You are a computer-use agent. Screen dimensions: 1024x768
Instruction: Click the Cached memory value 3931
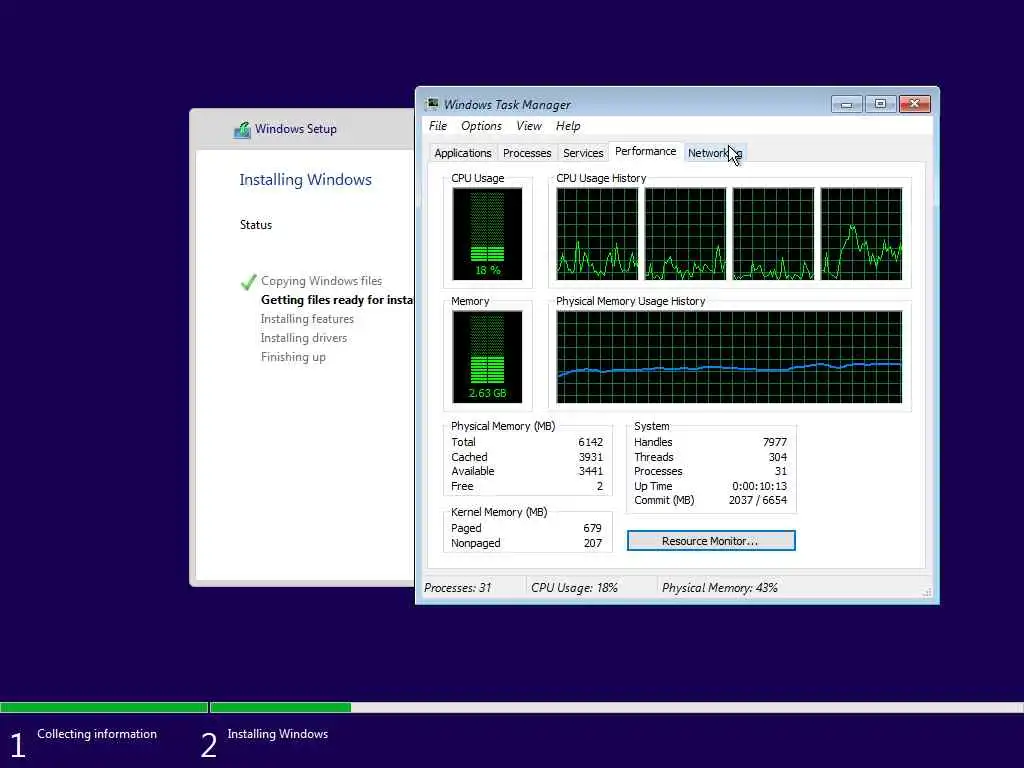590,457
